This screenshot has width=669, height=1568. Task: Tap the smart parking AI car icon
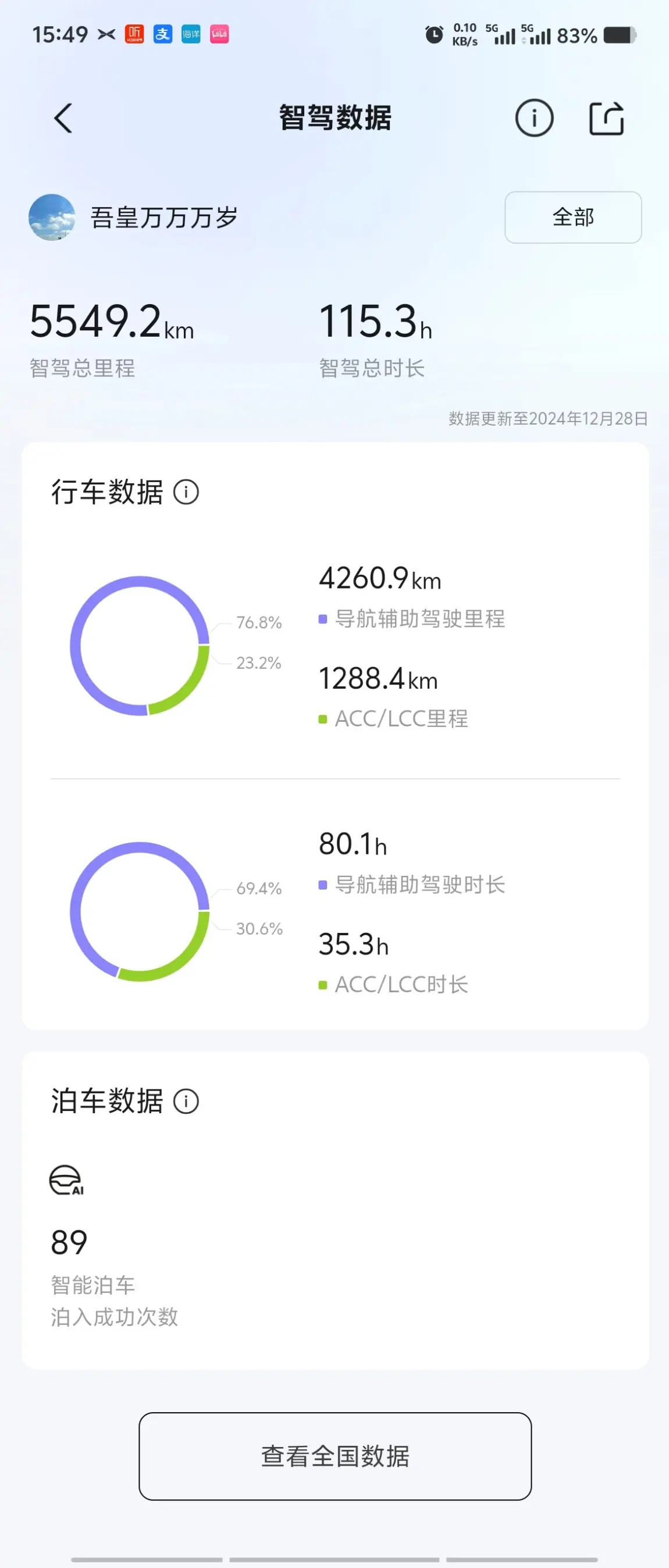[x=66, y=1180]
